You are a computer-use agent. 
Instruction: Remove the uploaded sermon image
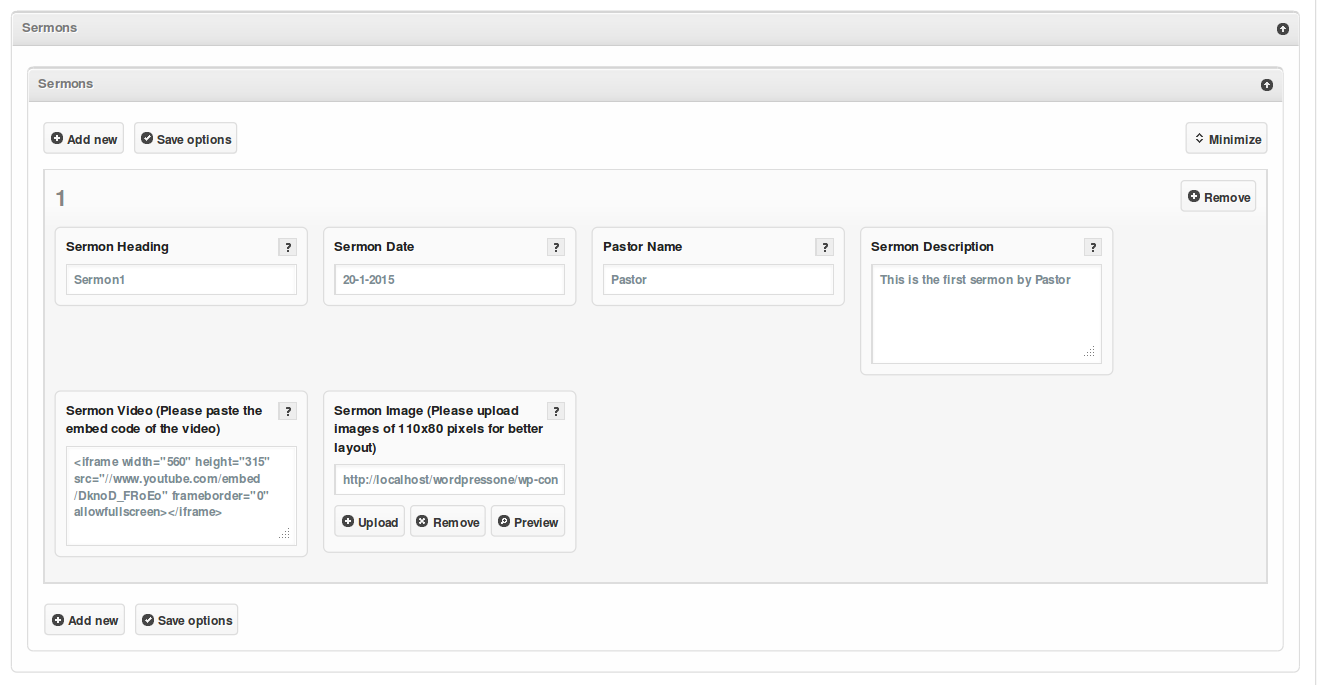[447, 522]
